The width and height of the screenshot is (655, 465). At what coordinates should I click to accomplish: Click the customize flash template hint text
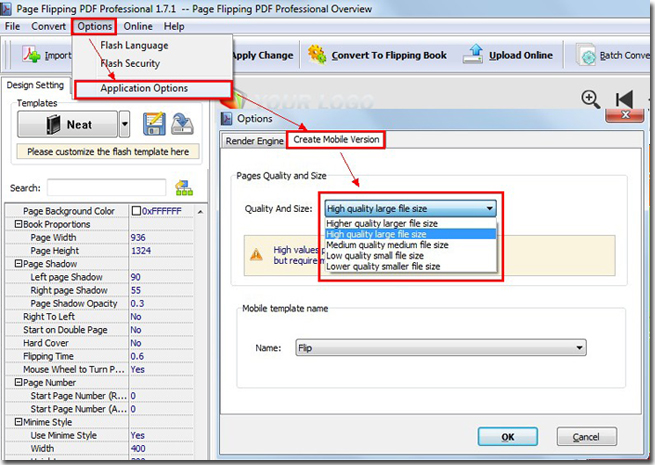(x=108, y=152)
